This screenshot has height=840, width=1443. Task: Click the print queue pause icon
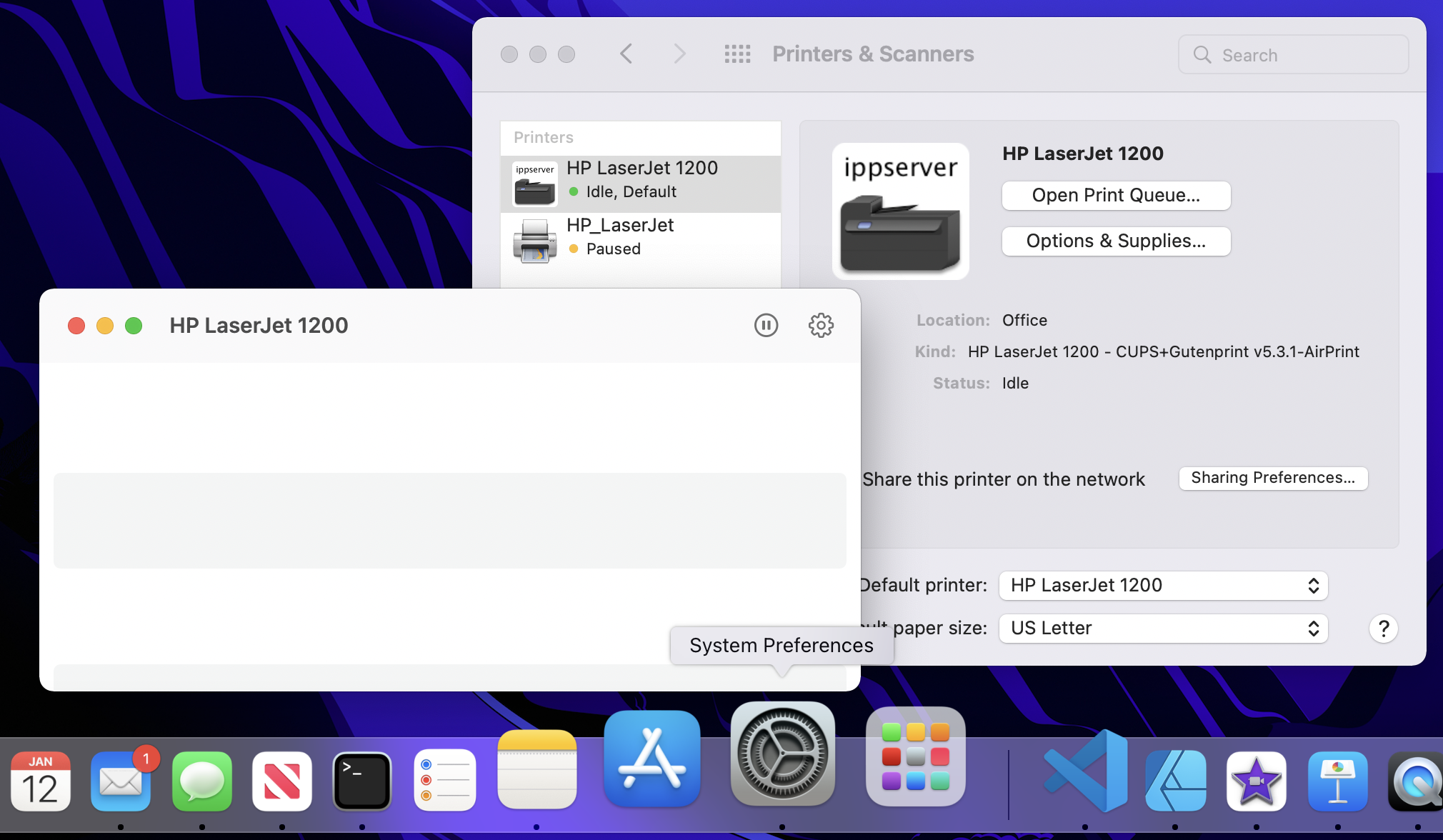(x=765, y=325)
